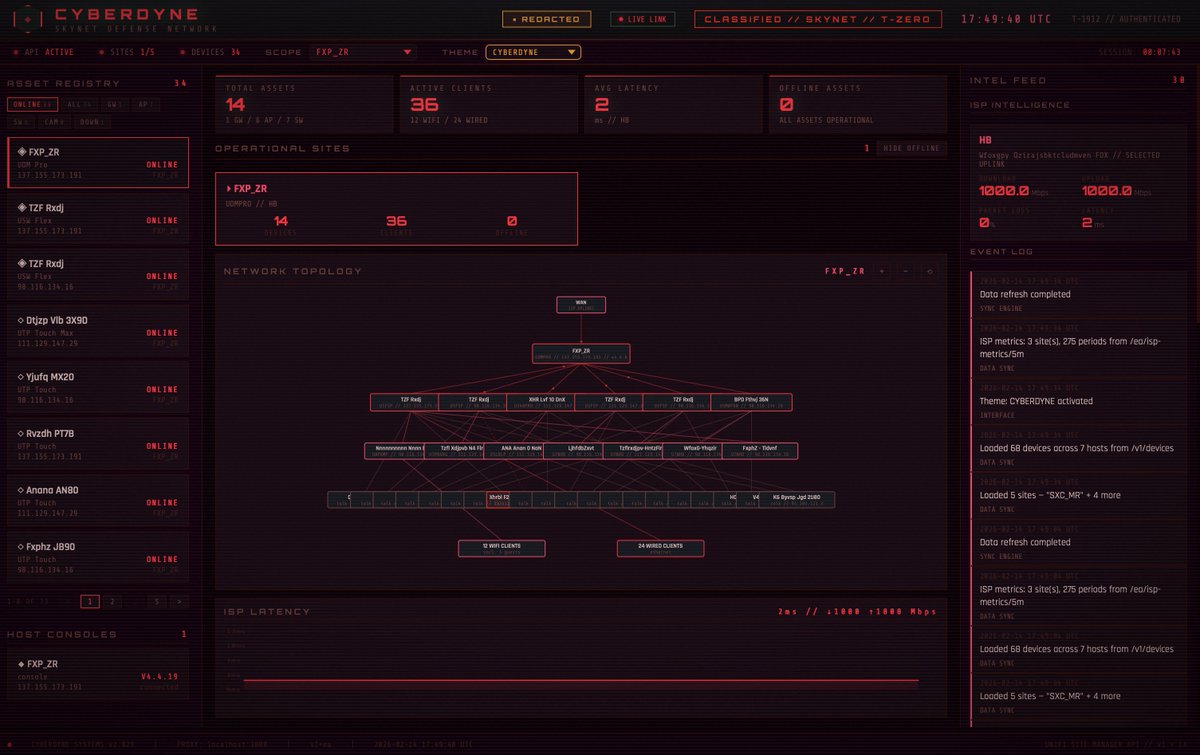The image size is (1200, 755).
Task: Click diamond icon of FXP_ZR host console
Action: [22, 664]
